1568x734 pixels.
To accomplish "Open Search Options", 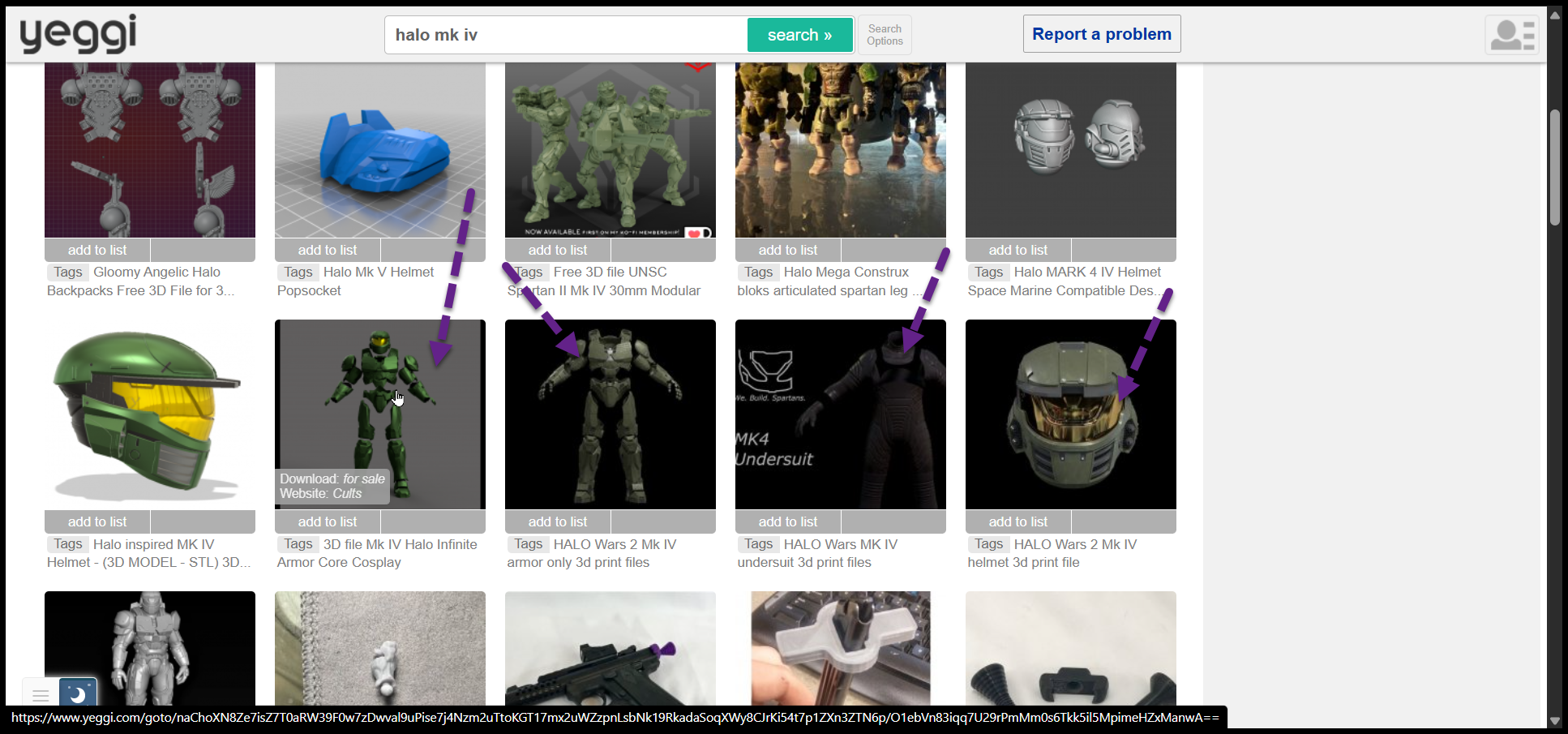I will coord(885,35).
